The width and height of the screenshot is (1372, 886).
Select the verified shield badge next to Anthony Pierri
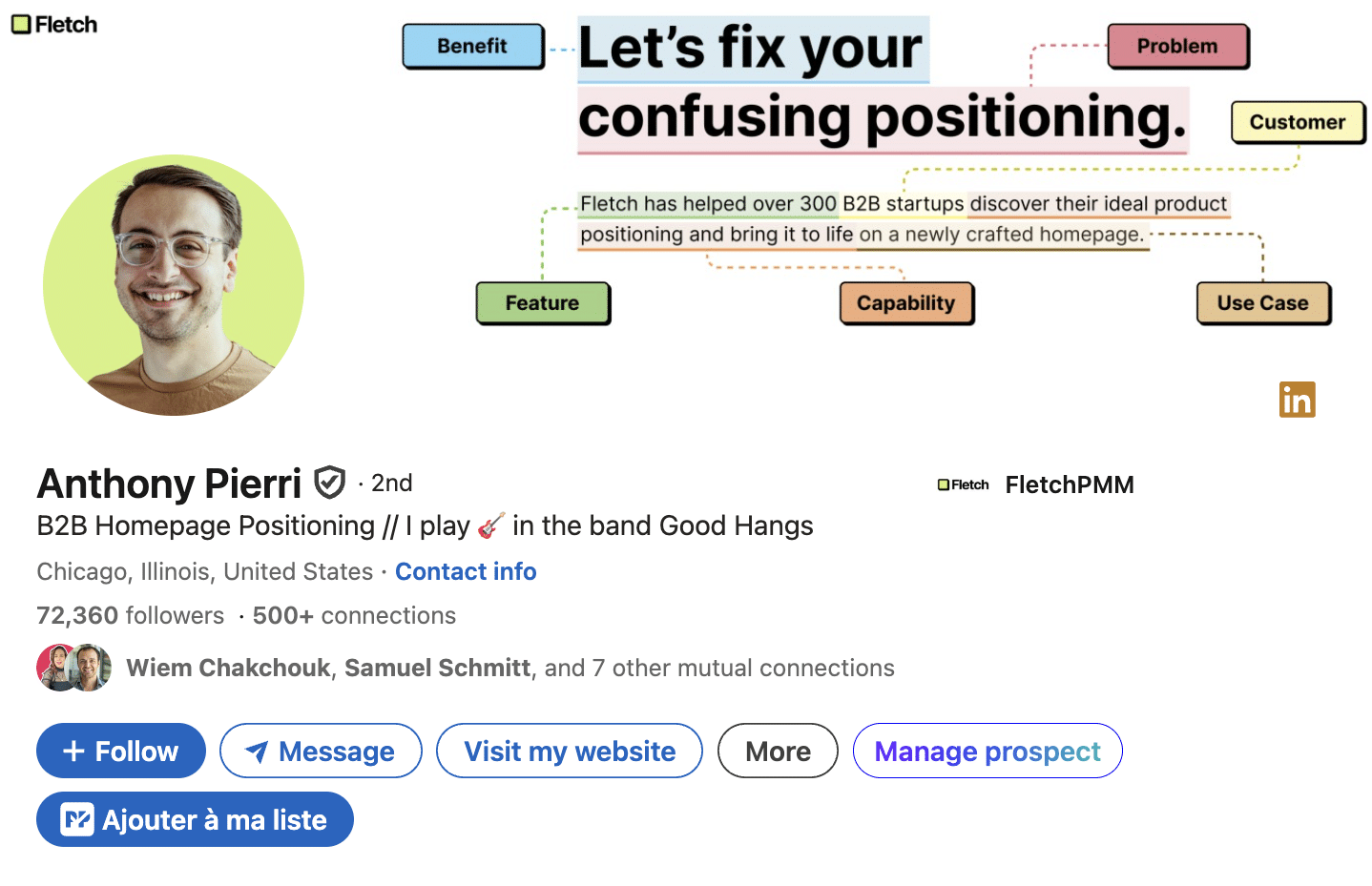[327, 483]
